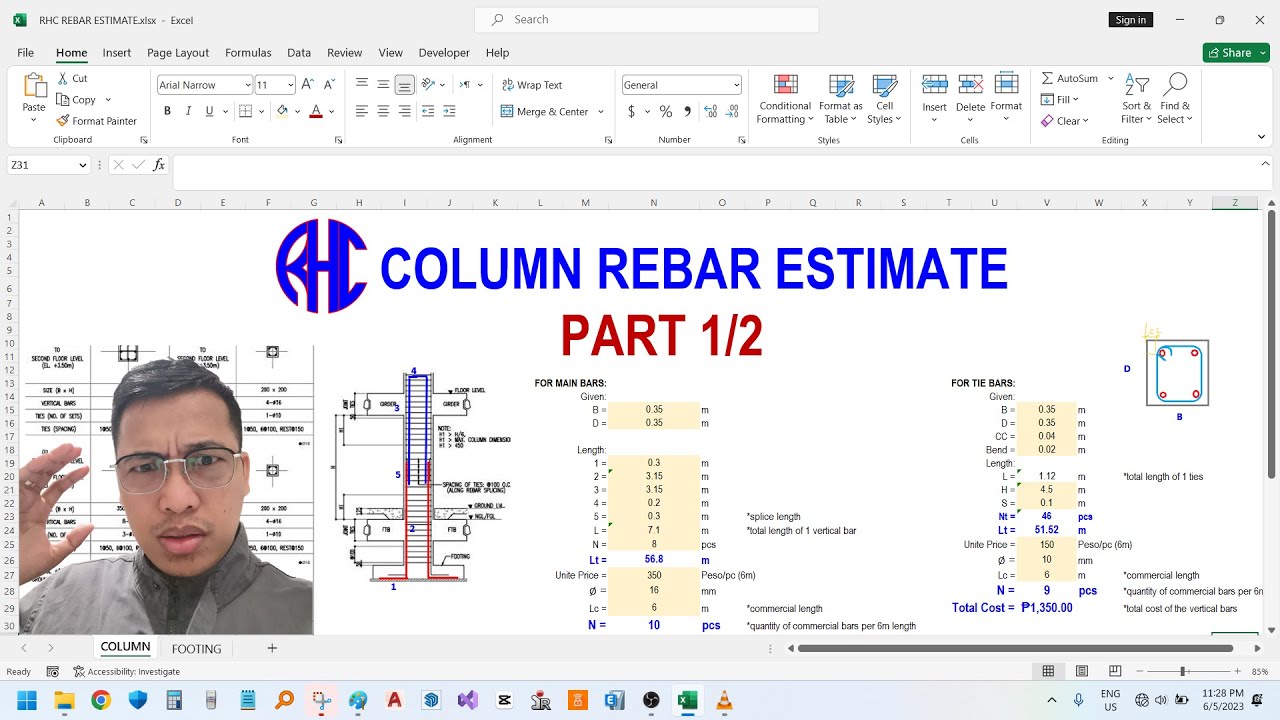Click the Cut command
This screenshot has width=1280, height=720.
click(x=73, y=78)
